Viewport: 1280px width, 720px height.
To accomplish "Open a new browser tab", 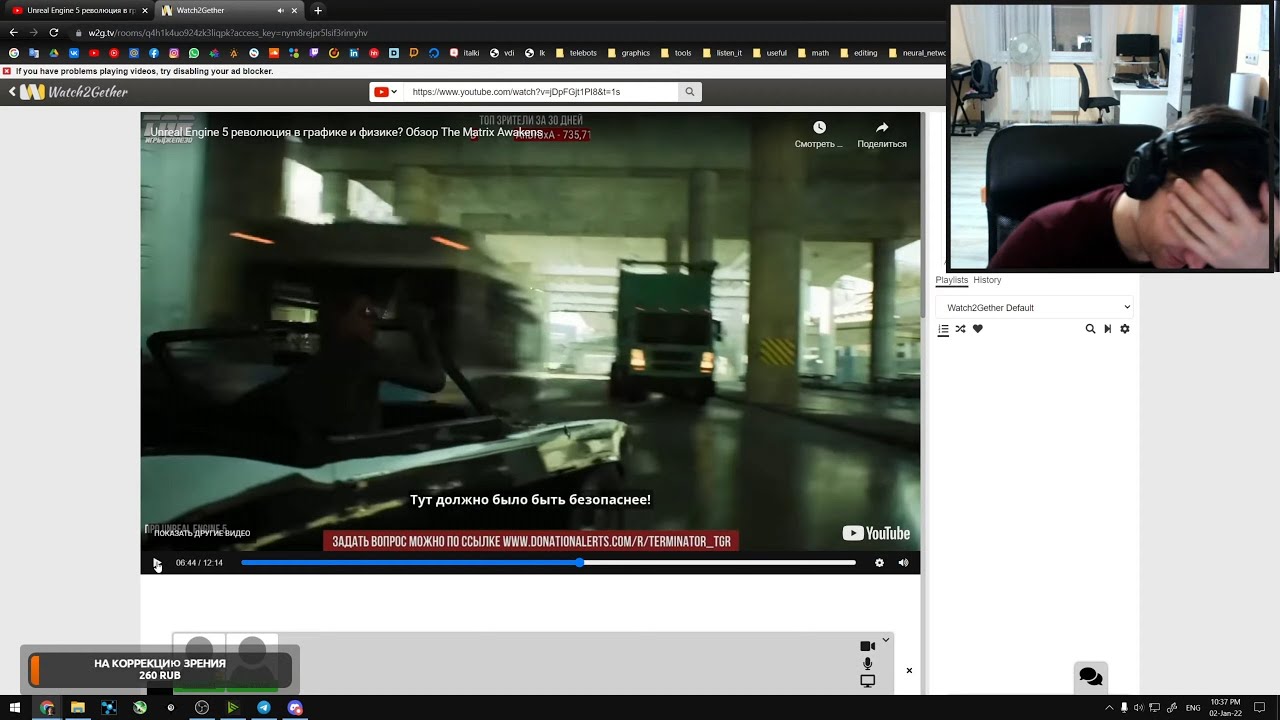I will coord(318,10).
